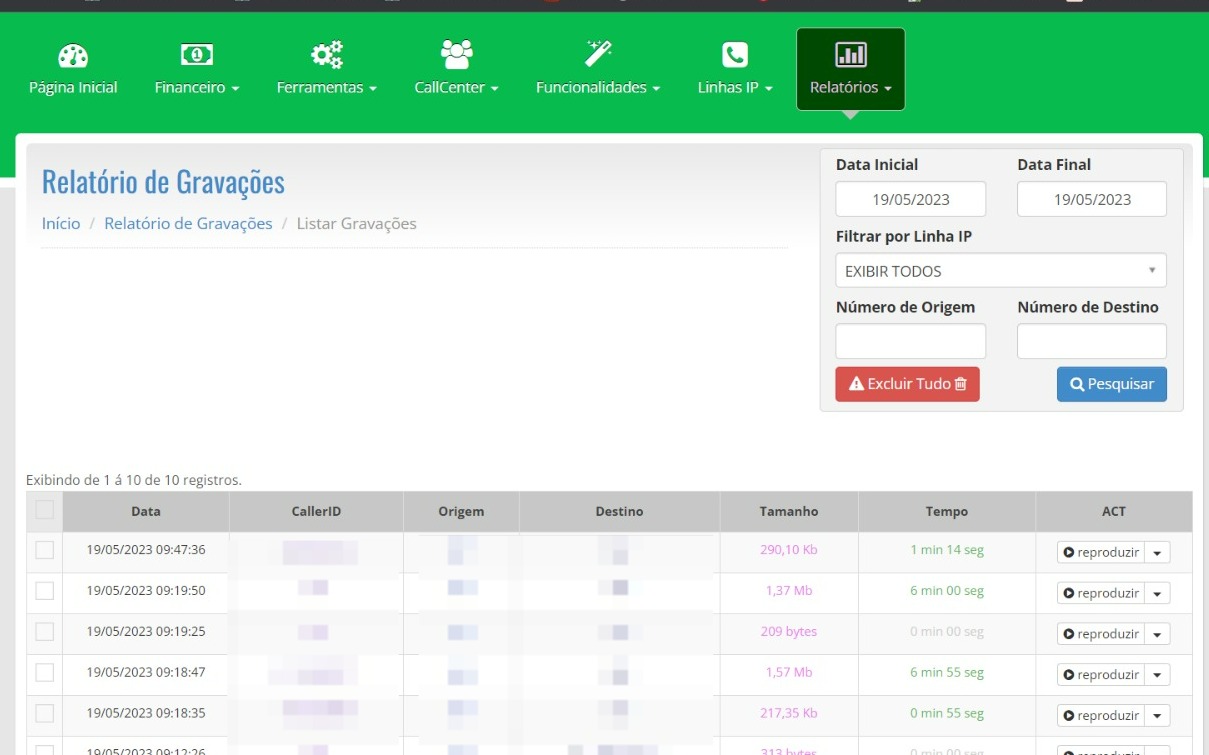
Task: Expand the arrow beside reproduzir for 09:18:47 row
Action: (x=1157, y=675)
